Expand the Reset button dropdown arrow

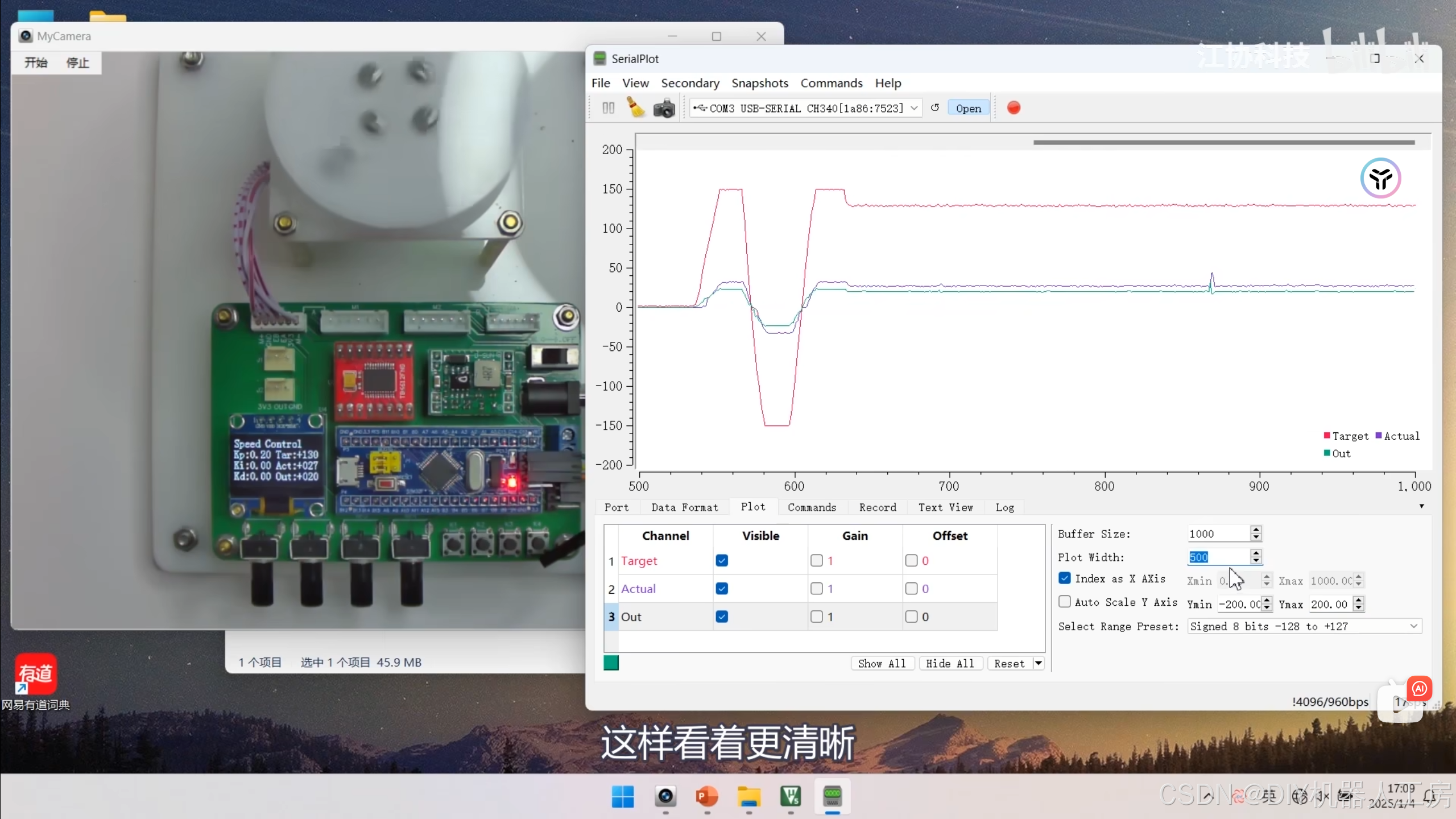[x=1039, y=663]
